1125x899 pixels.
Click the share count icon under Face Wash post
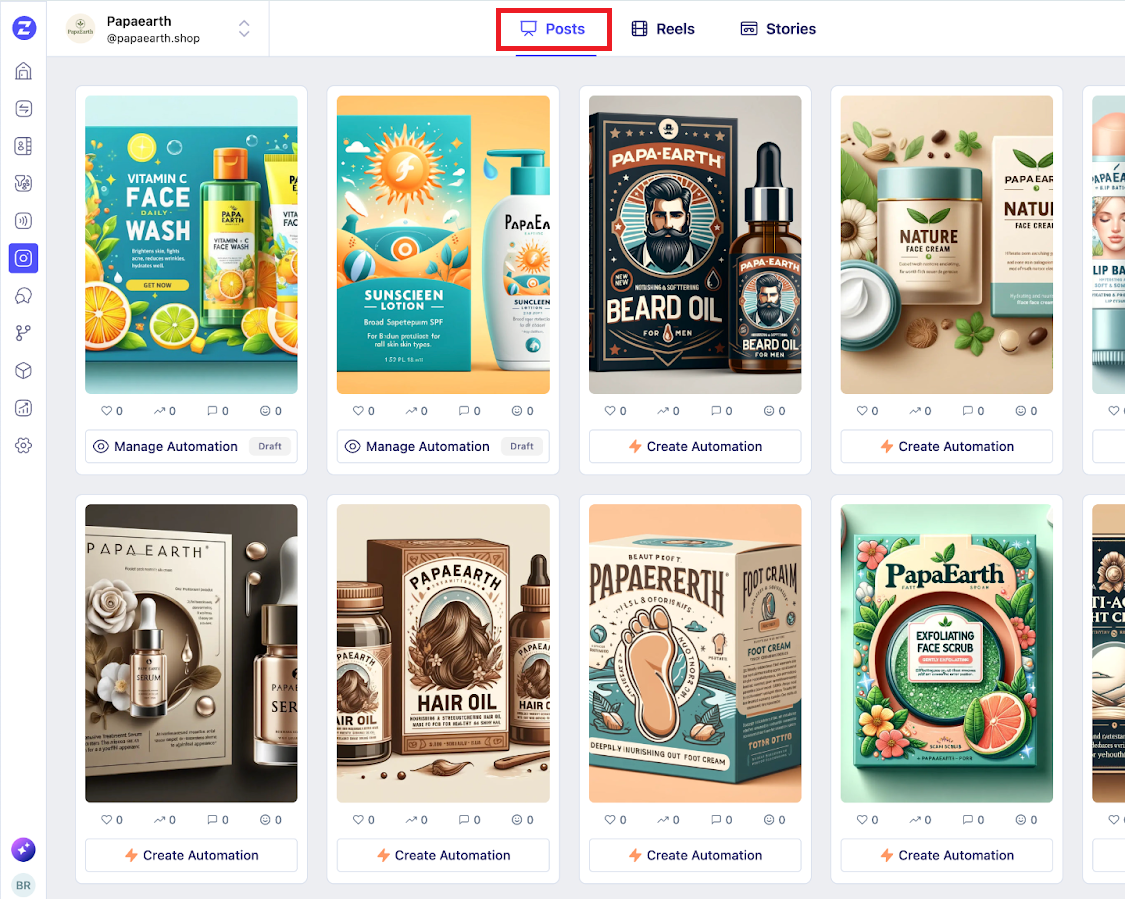159,411
